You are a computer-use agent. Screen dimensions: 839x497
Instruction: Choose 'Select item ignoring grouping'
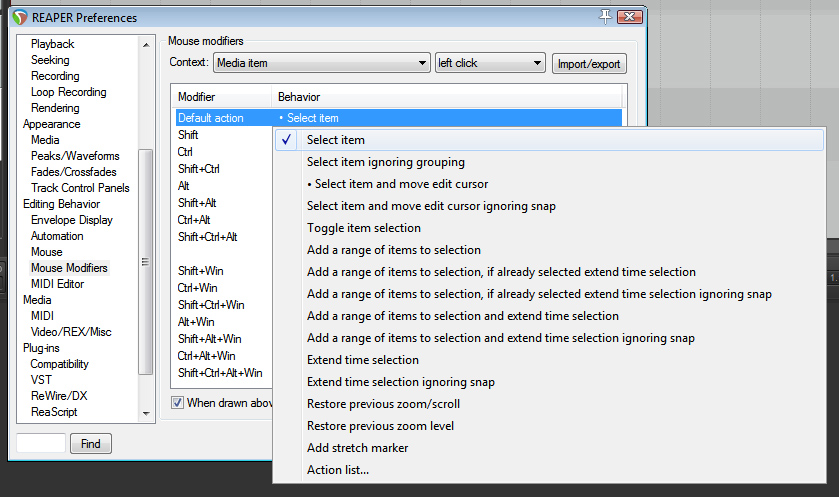(x=550, y=162)
